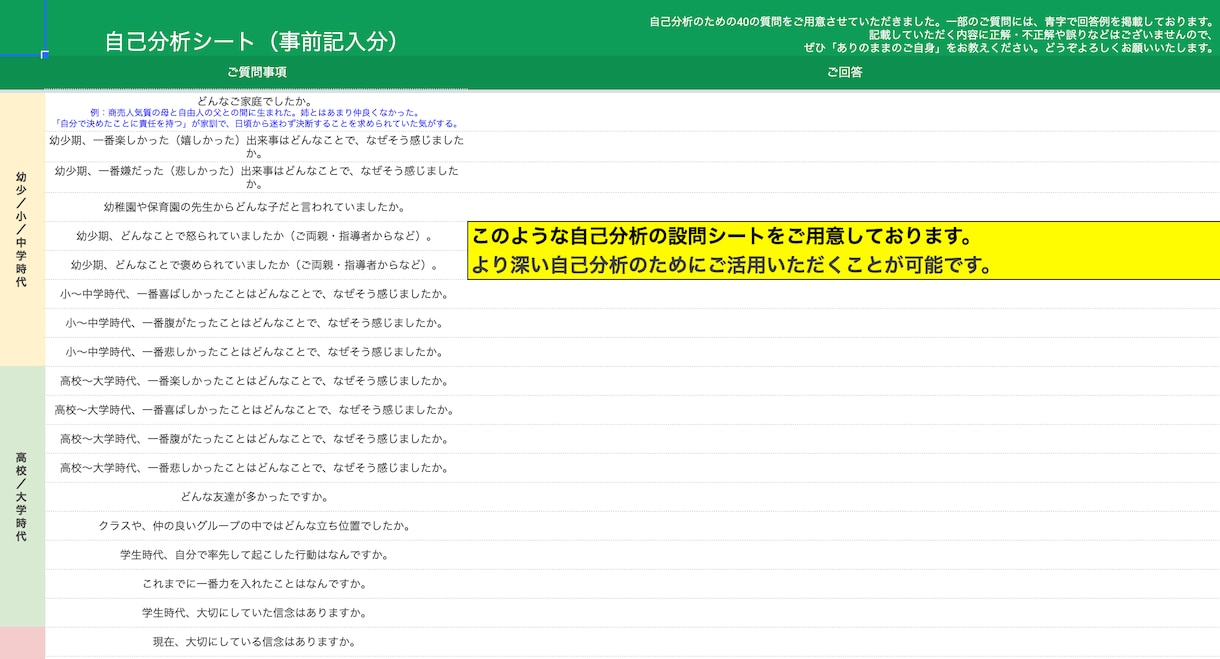Select the 幼稚園や保育園の先生 question cell

tap(256, 207)
